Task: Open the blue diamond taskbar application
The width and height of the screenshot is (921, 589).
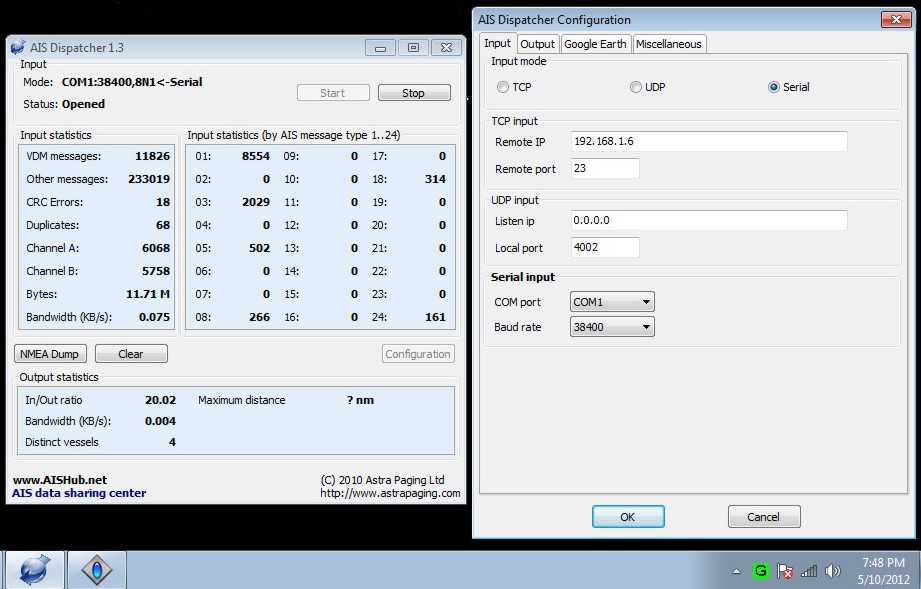Action: click(x=97, y=570)
